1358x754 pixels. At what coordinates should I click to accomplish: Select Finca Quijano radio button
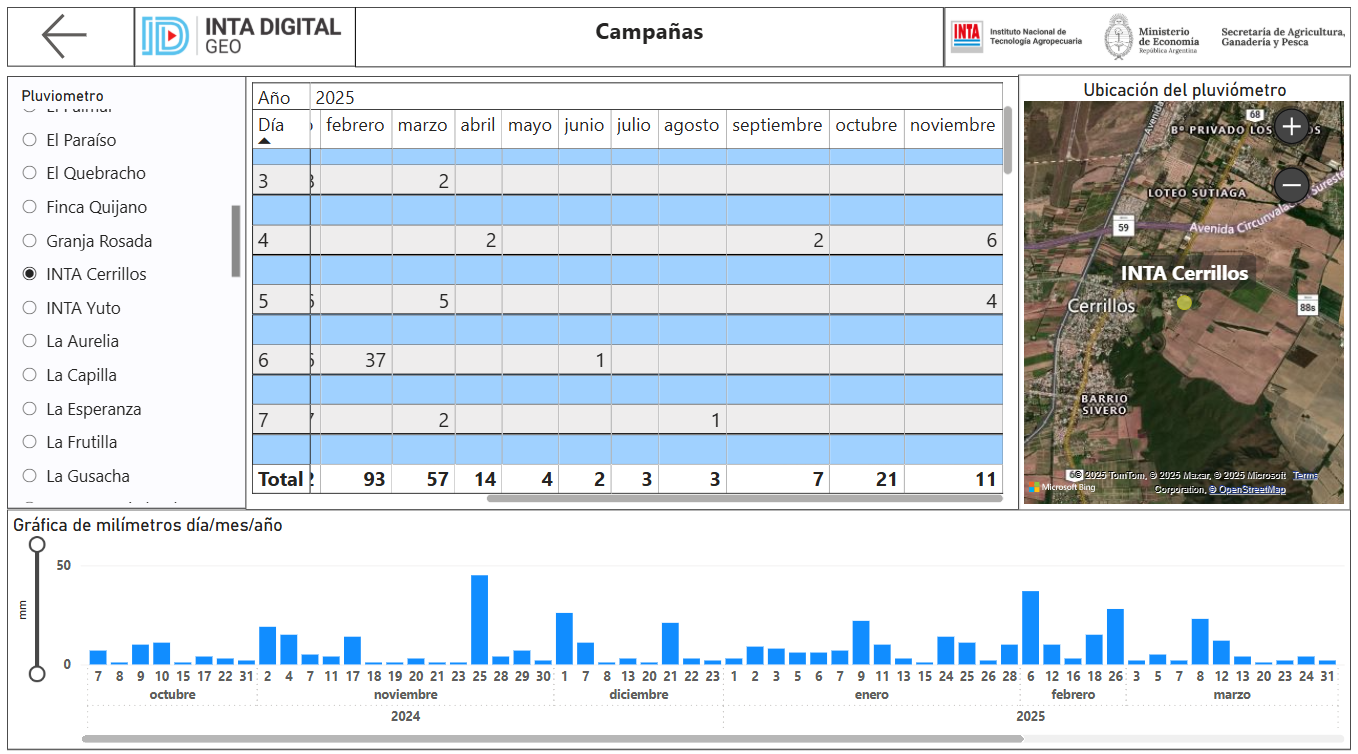pos(30,207)
